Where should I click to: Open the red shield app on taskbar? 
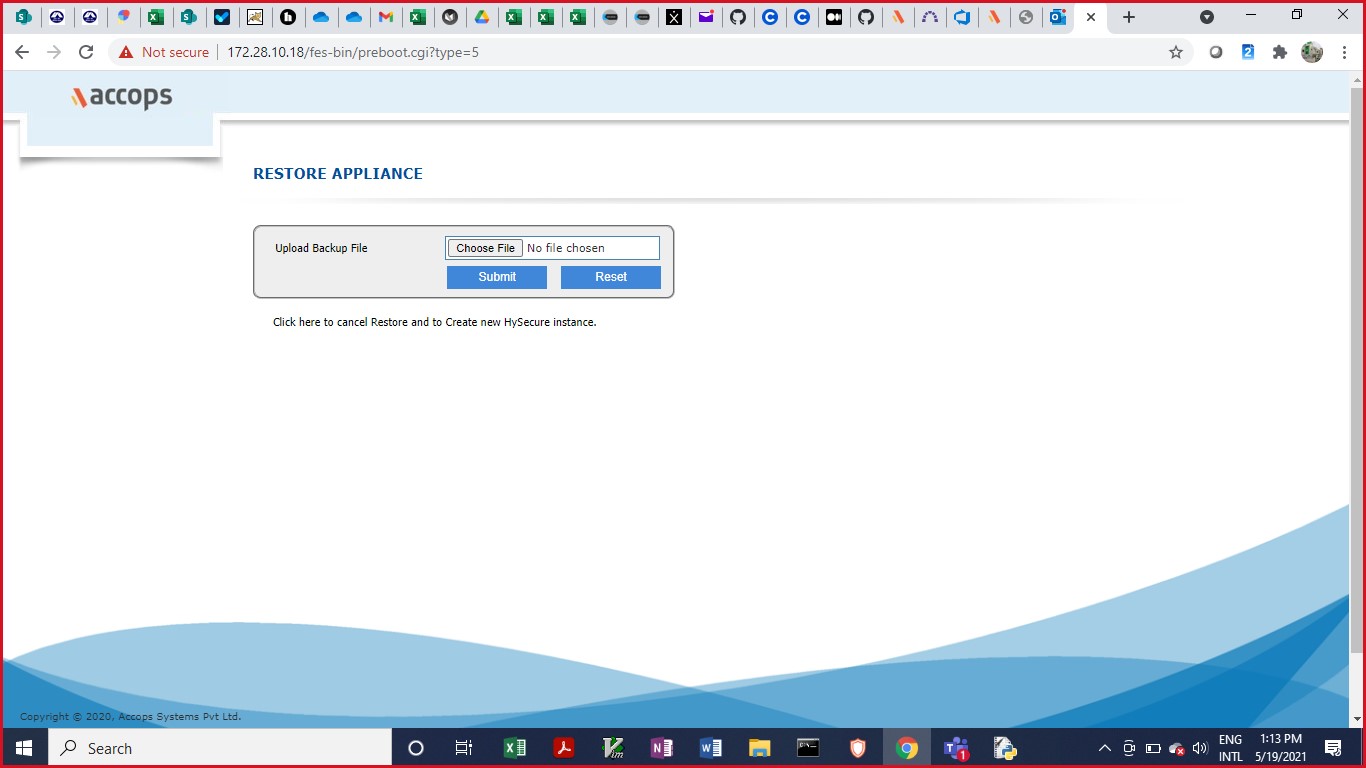(858, 748)
